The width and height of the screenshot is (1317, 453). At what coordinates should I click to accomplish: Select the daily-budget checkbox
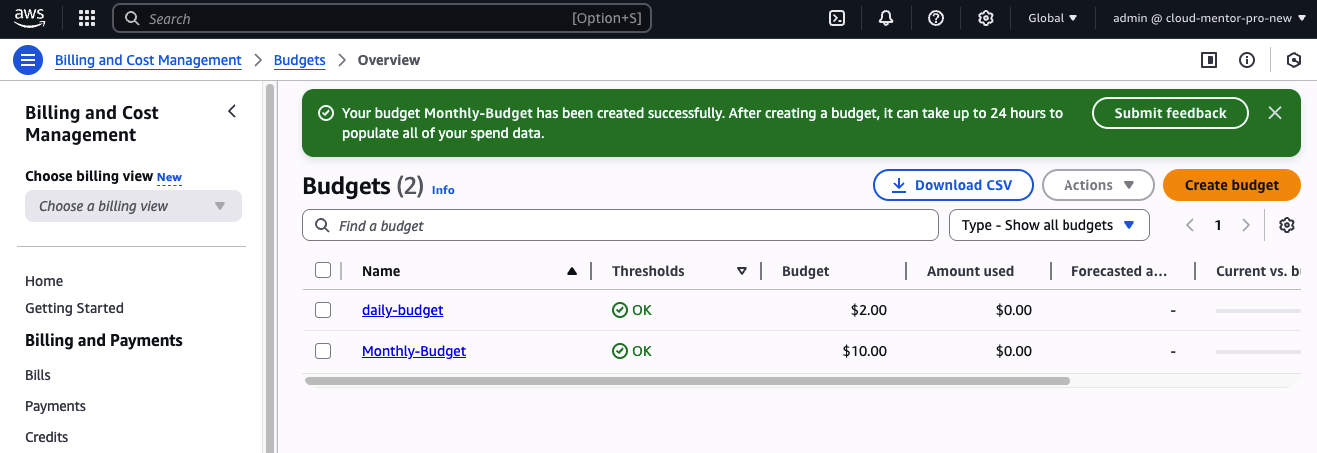coord(323,310)
